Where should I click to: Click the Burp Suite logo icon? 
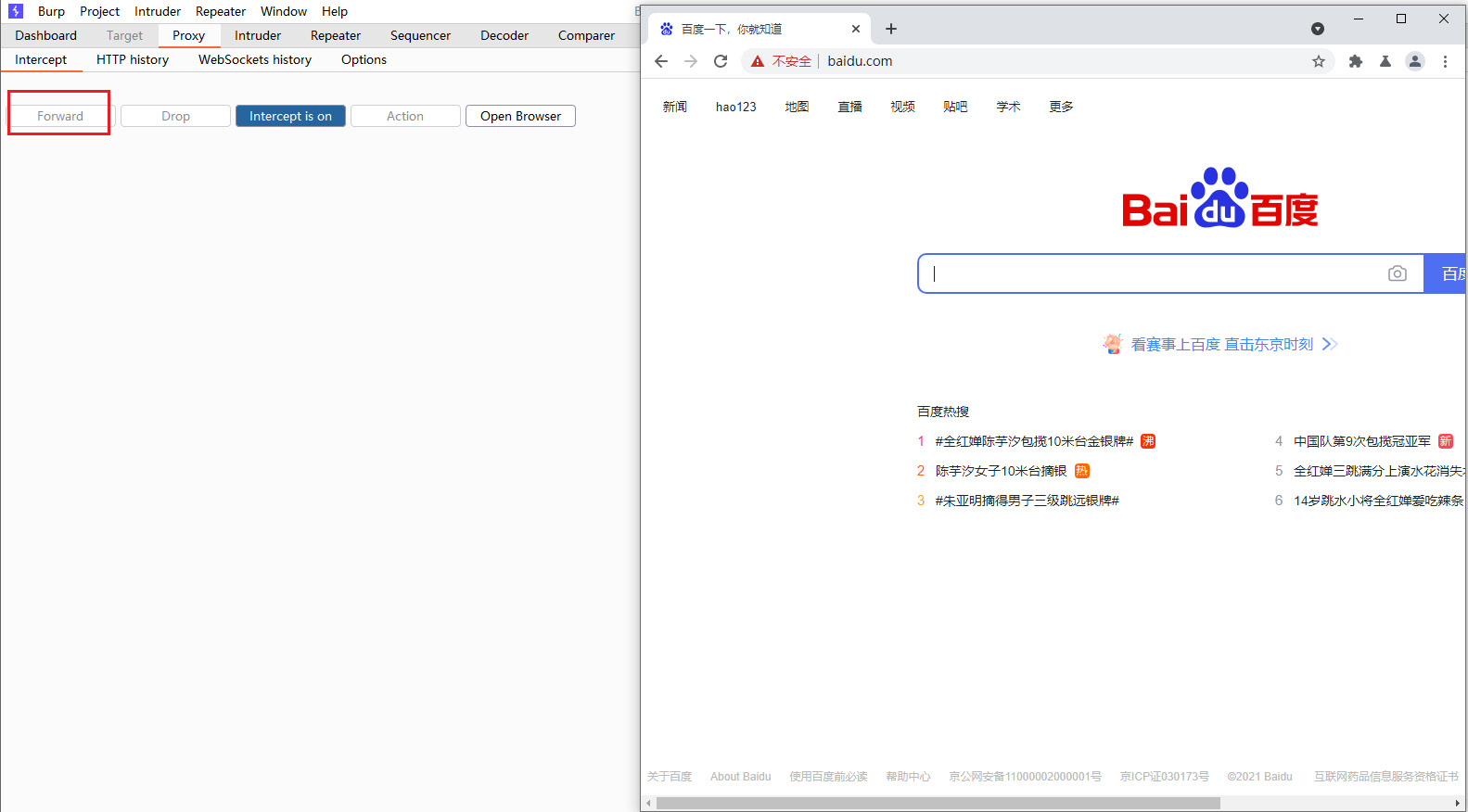point(15,11)
